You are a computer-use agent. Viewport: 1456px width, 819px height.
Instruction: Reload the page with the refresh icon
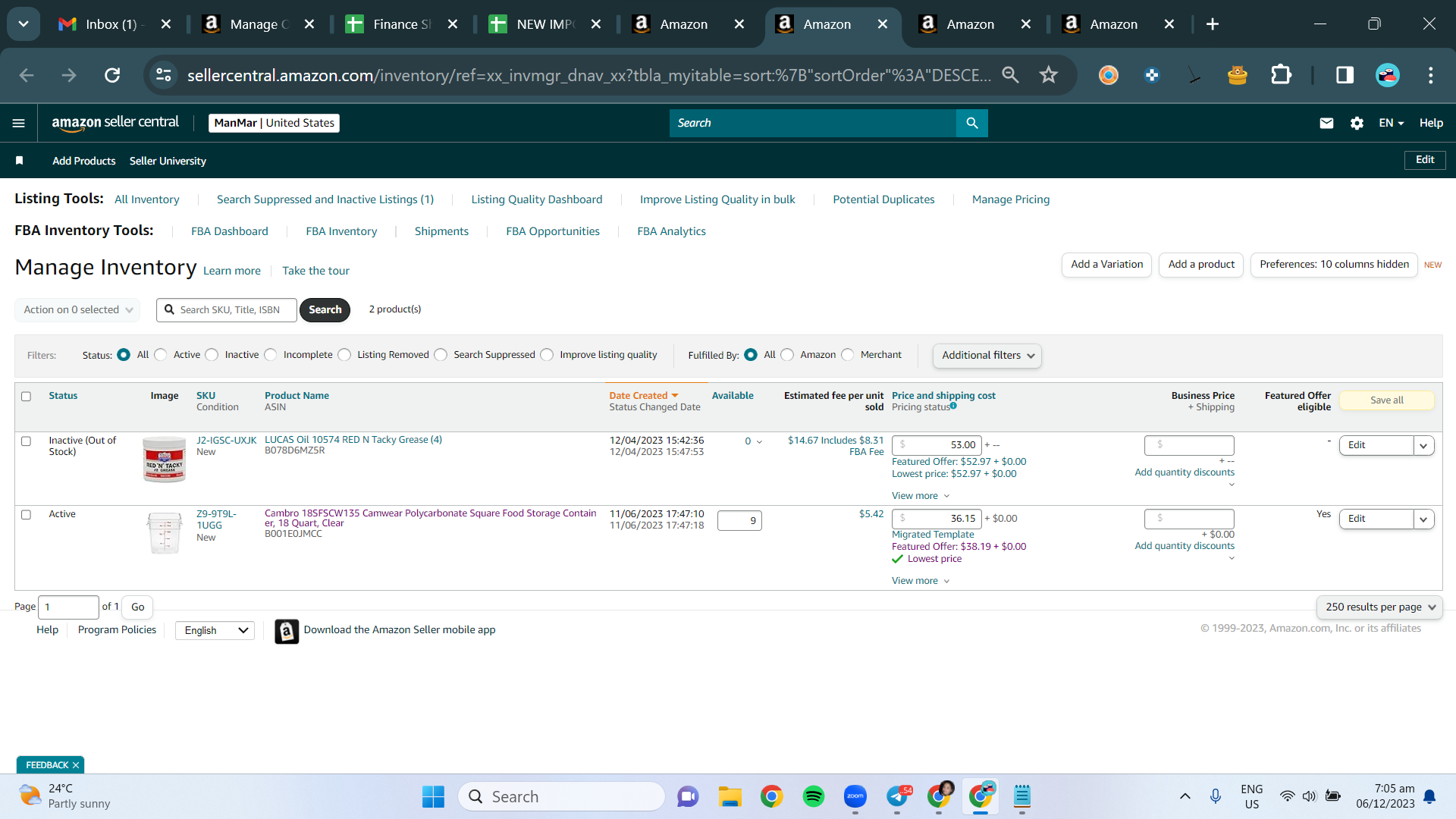(x=112, y=75)
